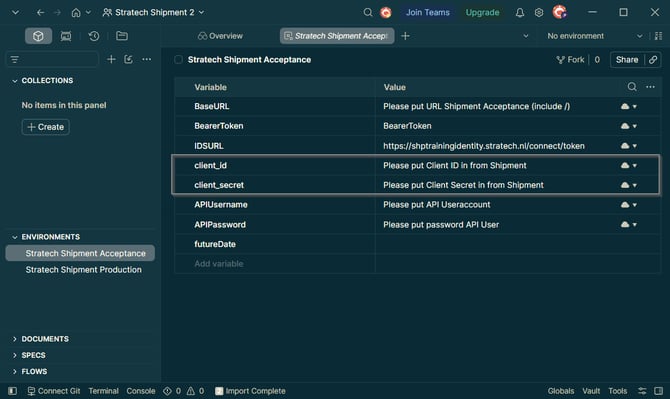The height and width of the screenshot is (399, 670).
Task: Open the settings gear icon
Action: pyautogui.click(x=539, y=12)
